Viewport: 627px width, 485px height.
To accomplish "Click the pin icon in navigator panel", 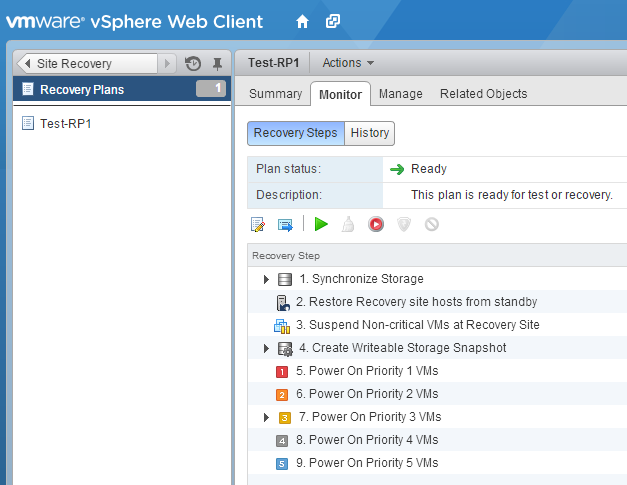I will tap(216, 63).
